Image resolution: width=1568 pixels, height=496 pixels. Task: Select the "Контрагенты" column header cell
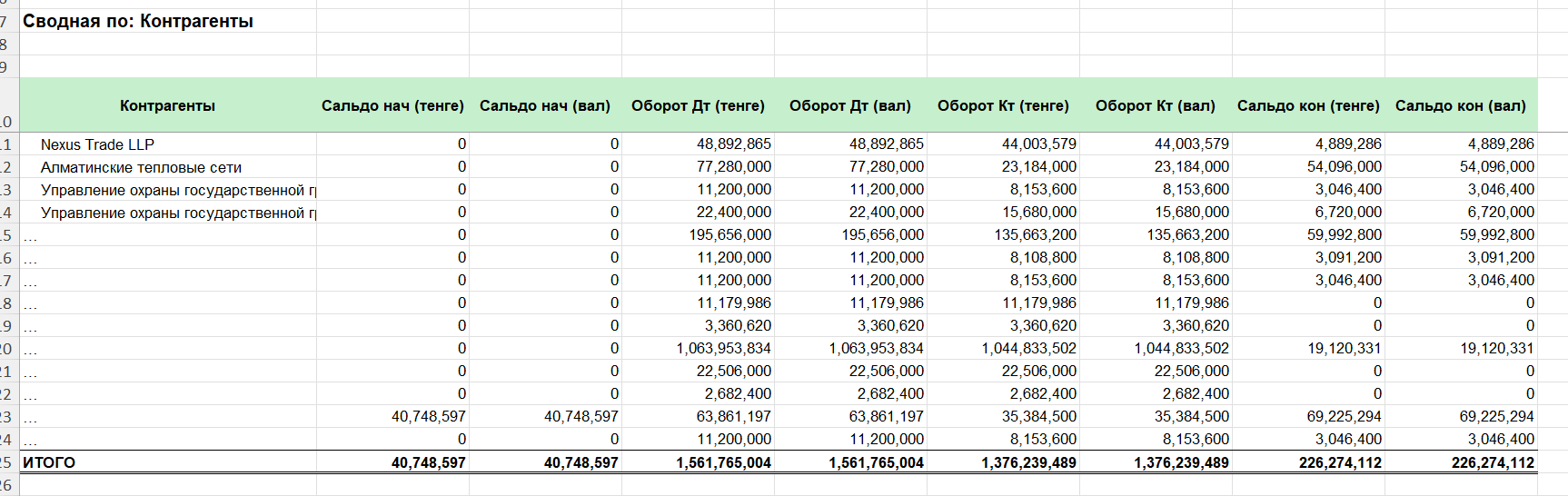(x=167, y=105)
